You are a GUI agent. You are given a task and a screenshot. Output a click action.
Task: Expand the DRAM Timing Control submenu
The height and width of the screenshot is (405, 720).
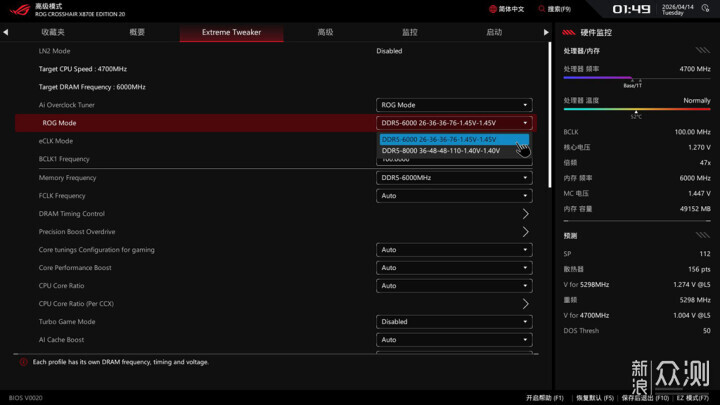click(x=525, y=214)
